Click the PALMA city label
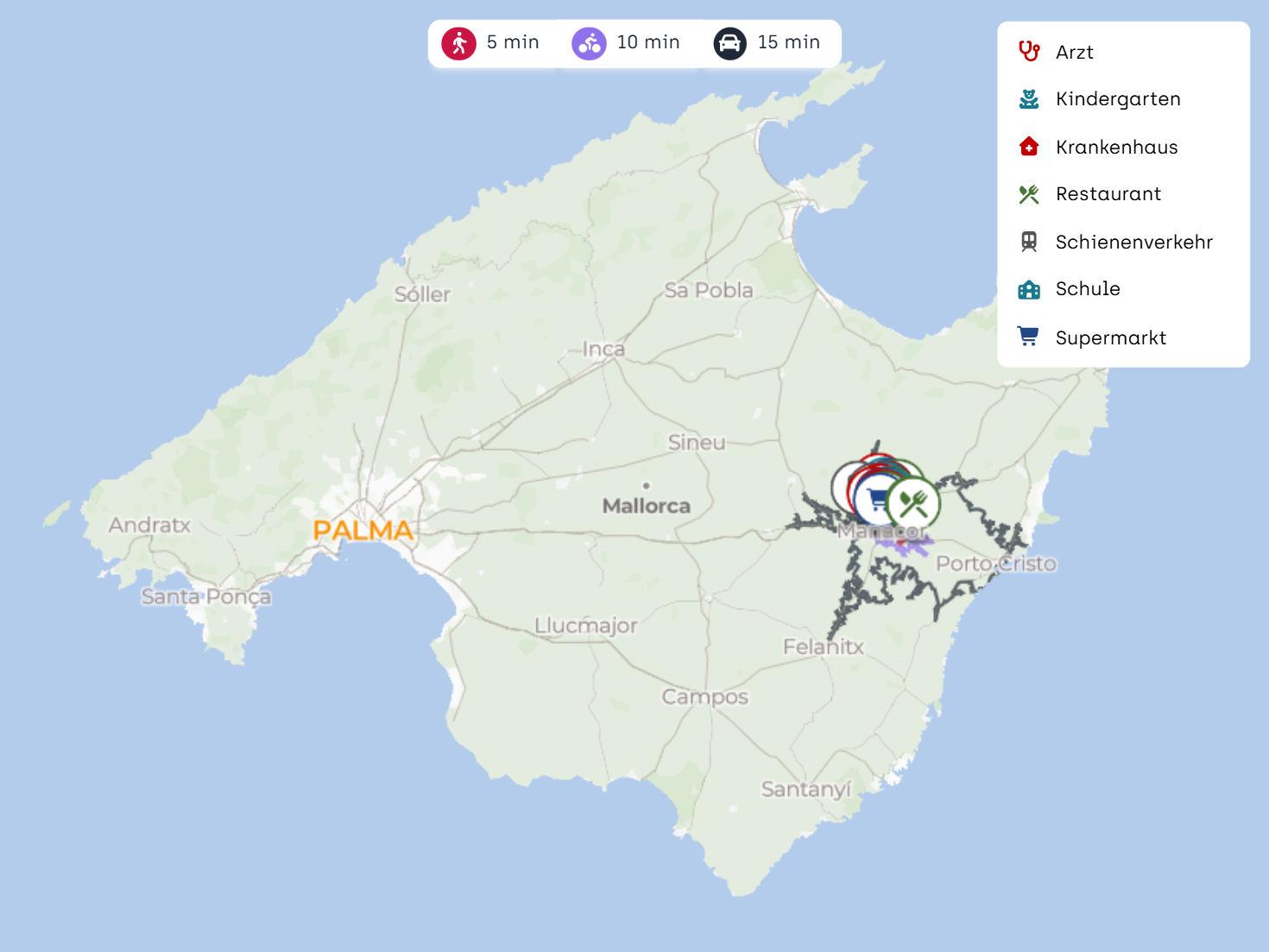The width and height of the screenshot is (1269, 952). point(363,530)
